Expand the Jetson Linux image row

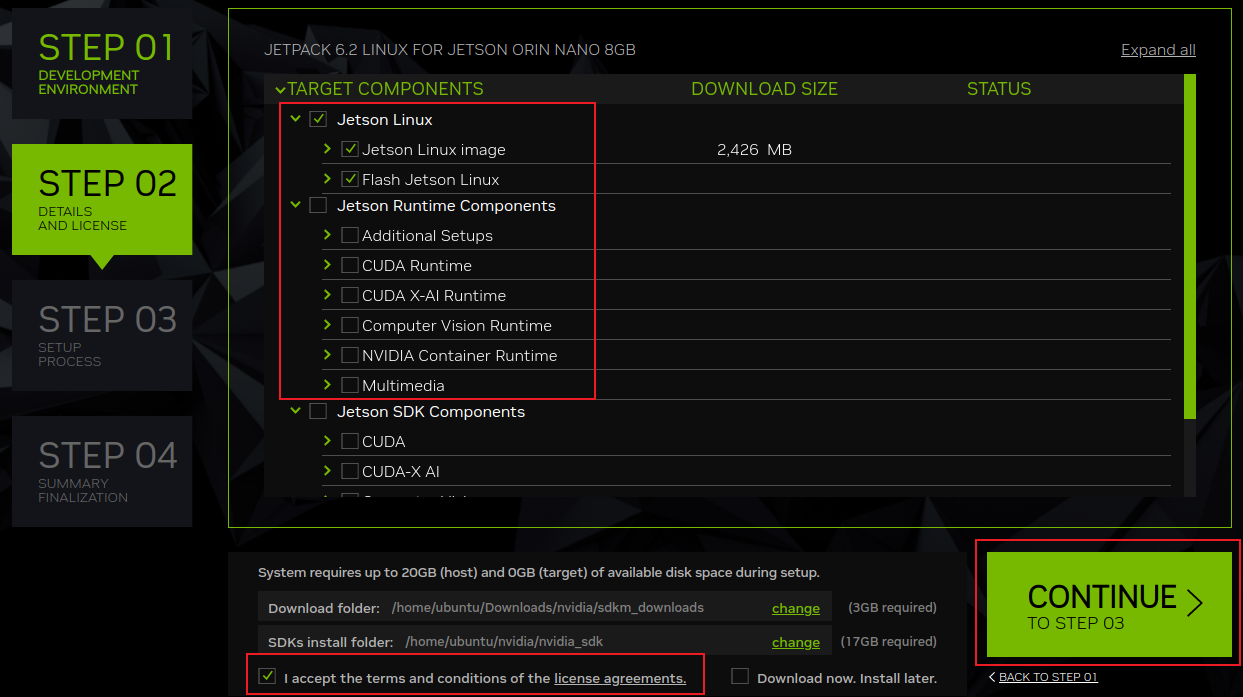pyautogui.click(x=327, y=149)
